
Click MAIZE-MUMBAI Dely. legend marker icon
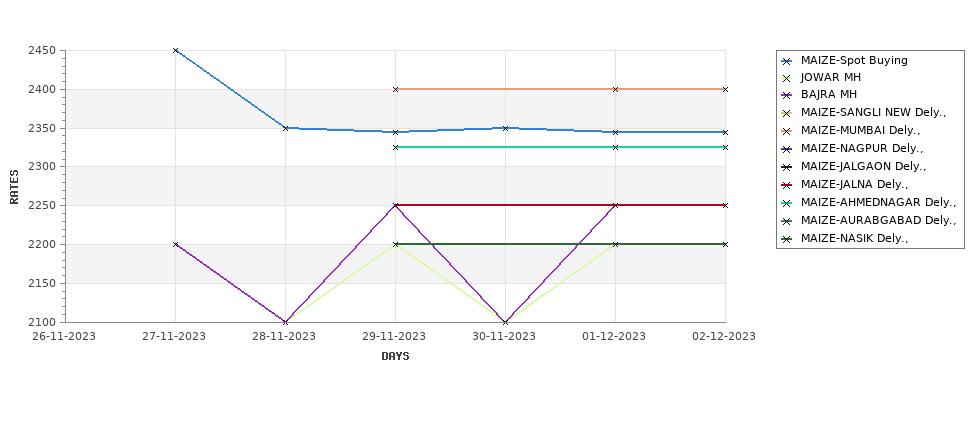click(x=787, y=131)
